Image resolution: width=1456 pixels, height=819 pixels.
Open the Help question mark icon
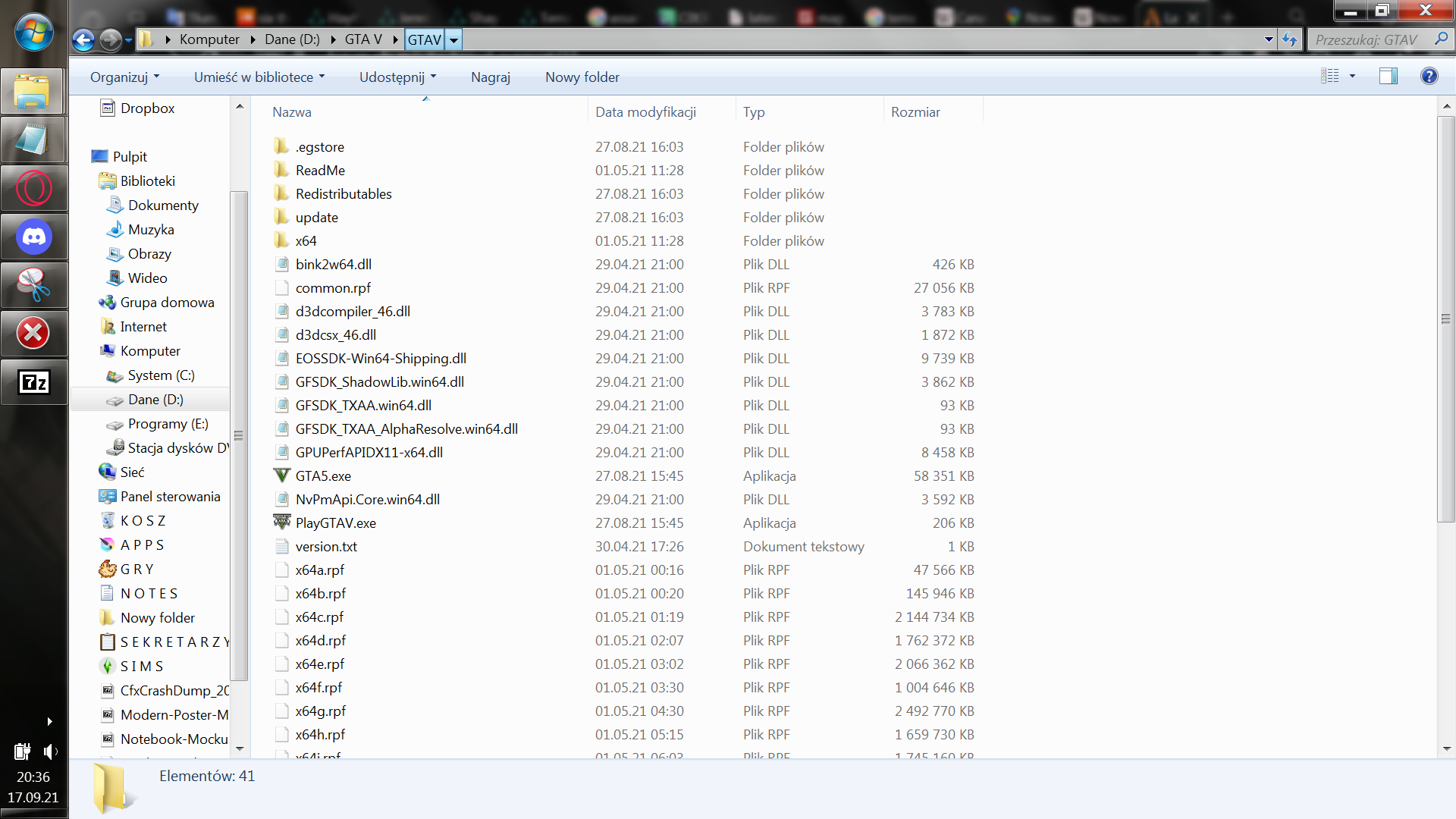coord(1429,76)
